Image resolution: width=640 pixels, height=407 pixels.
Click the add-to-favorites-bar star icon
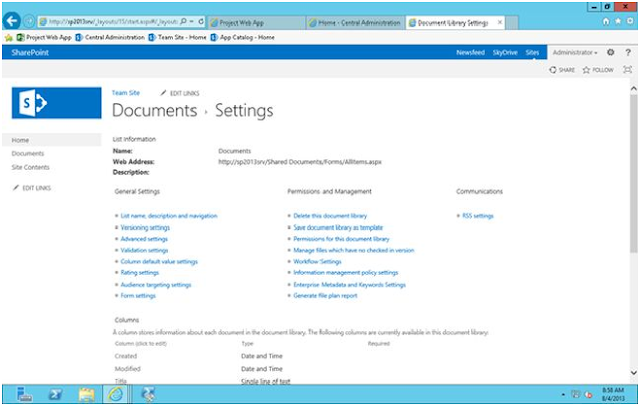[9, 38]
